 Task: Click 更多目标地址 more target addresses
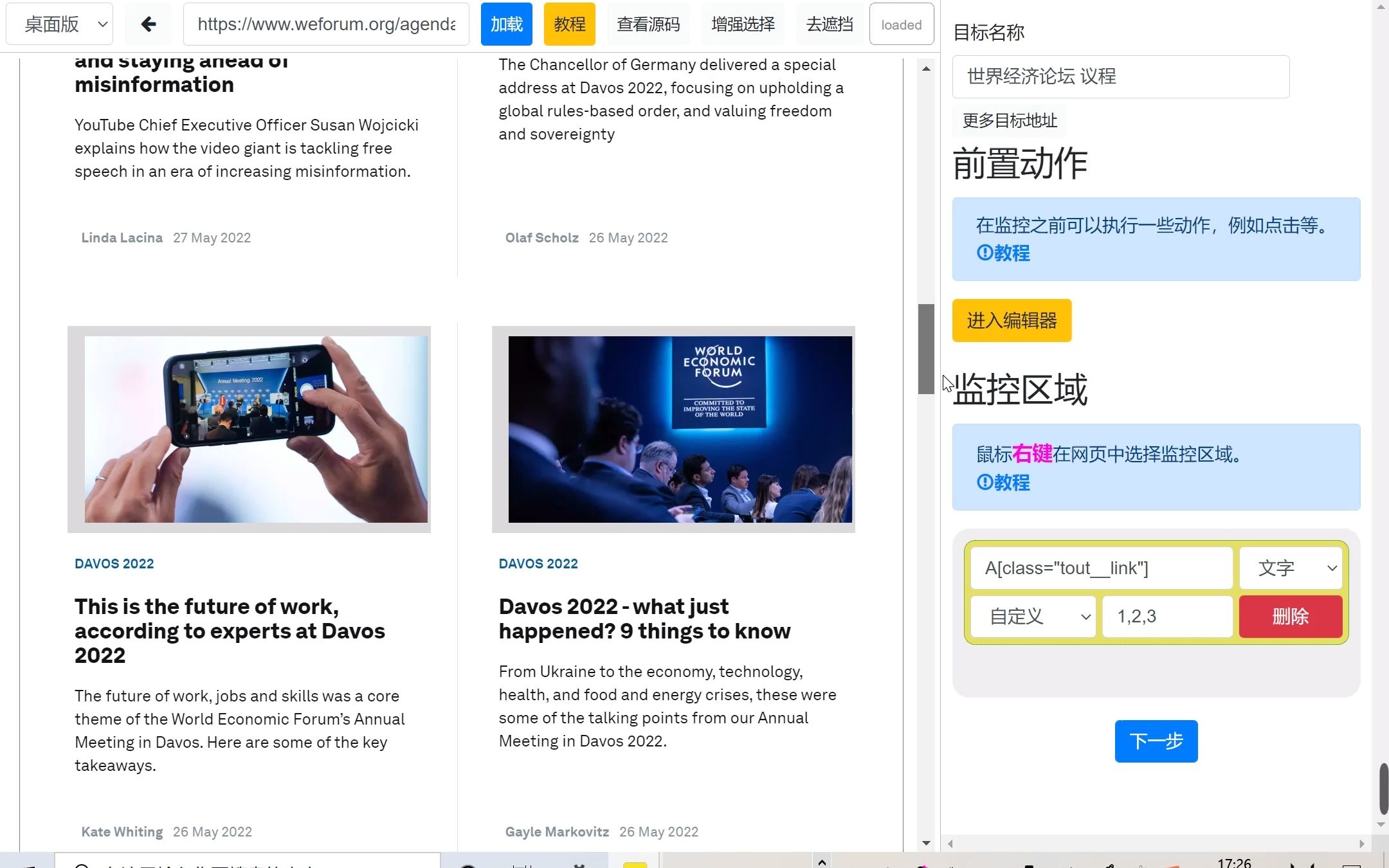(1010, 120)
